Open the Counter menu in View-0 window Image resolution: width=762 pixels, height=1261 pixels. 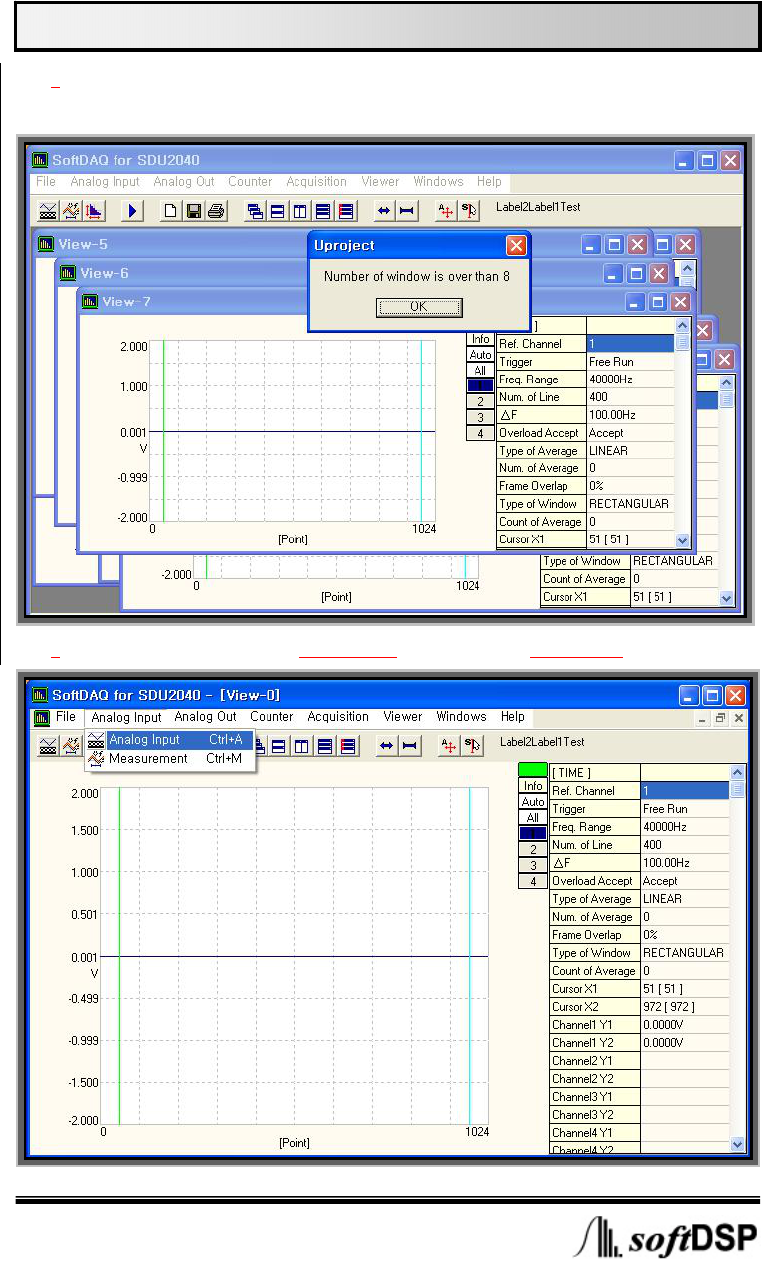(272, 717)
